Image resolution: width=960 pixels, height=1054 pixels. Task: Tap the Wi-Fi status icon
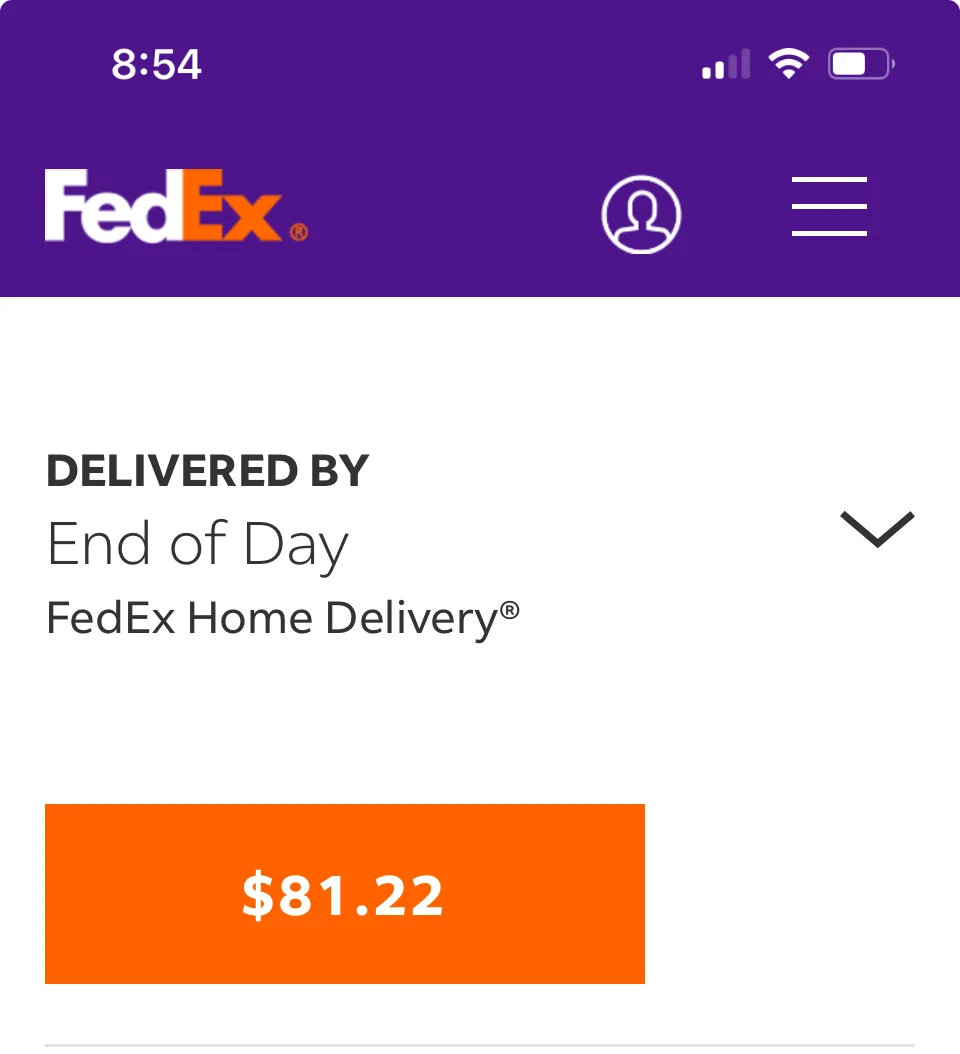click(x=788, y=65)
